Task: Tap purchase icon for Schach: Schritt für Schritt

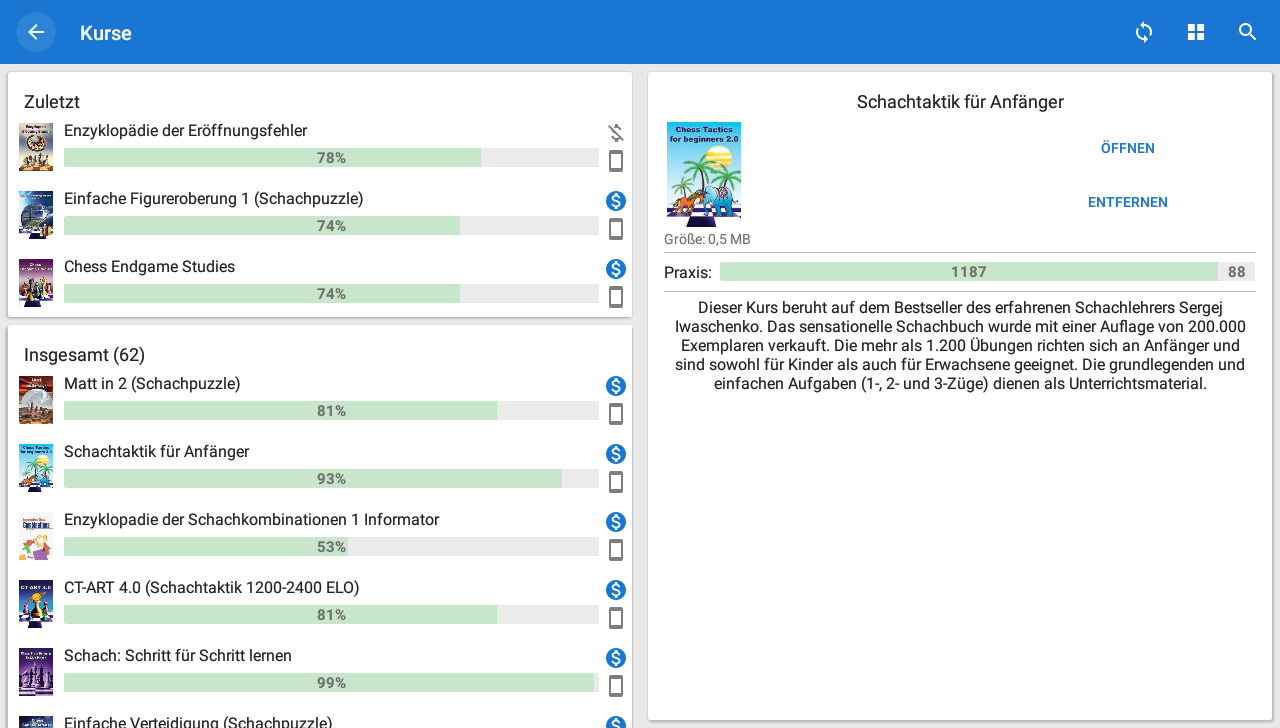Action: tap(616, 658)
